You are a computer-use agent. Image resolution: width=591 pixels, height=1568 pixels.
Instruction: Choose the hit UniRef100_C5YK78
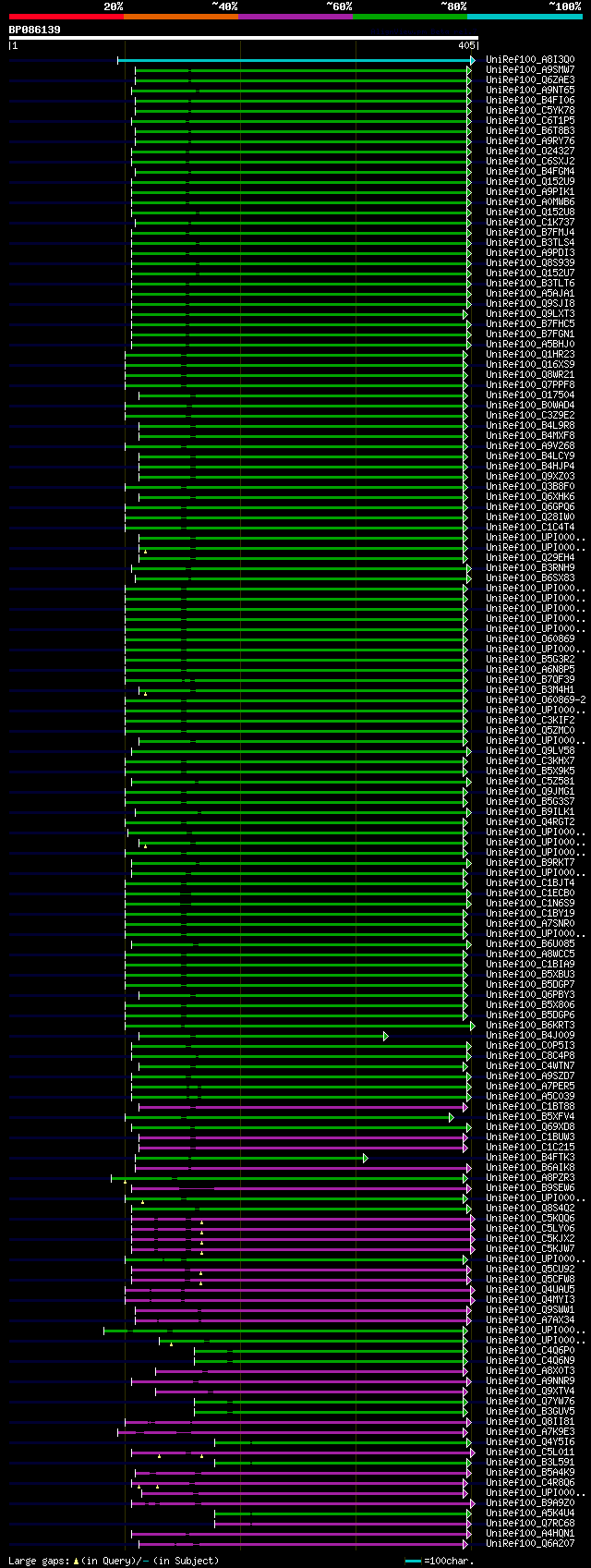point(530,111)
